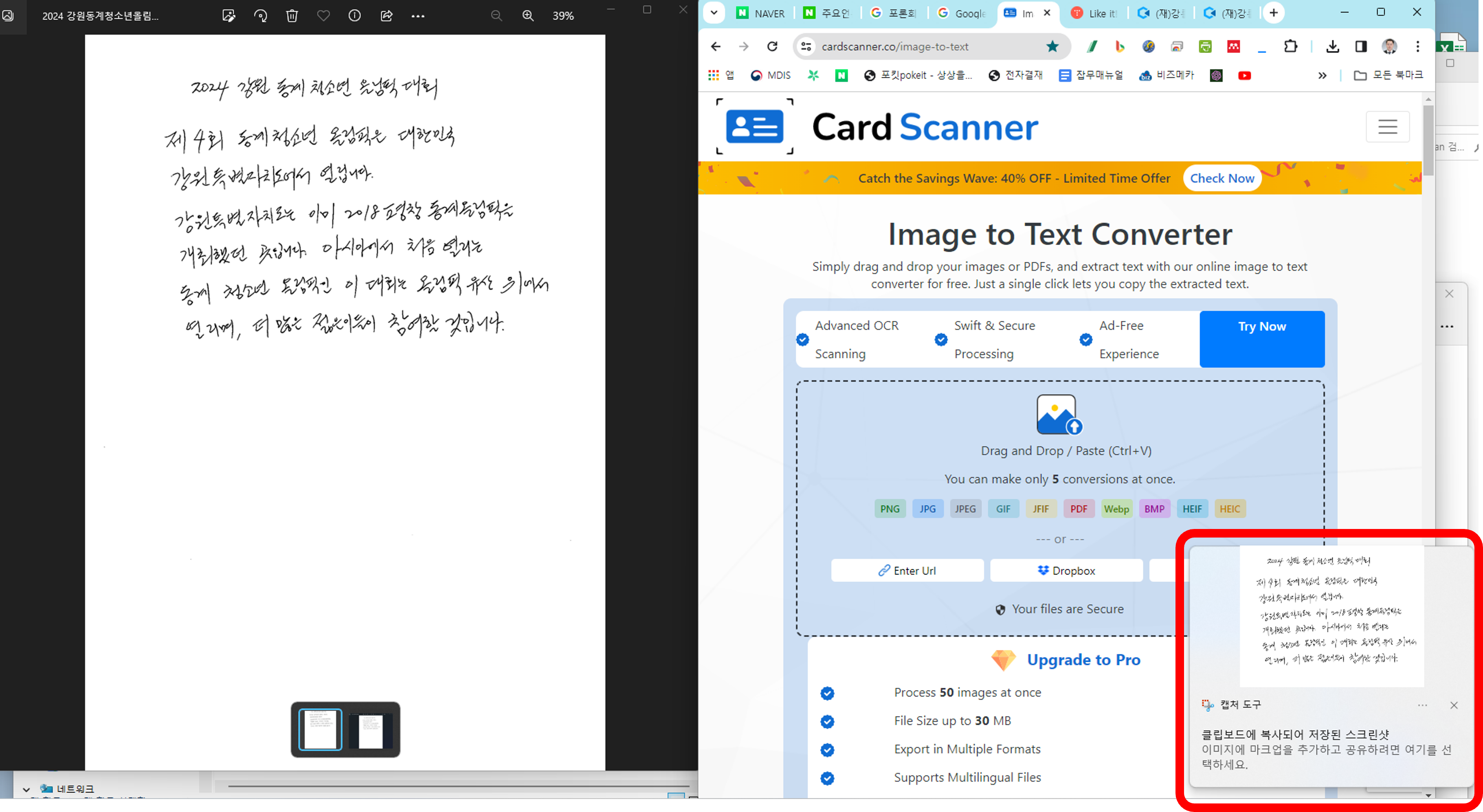Viewport: 1483px width, 812px height.
Task: Mark the photo as favorite with the heart
Action: [x=323, y=15]
